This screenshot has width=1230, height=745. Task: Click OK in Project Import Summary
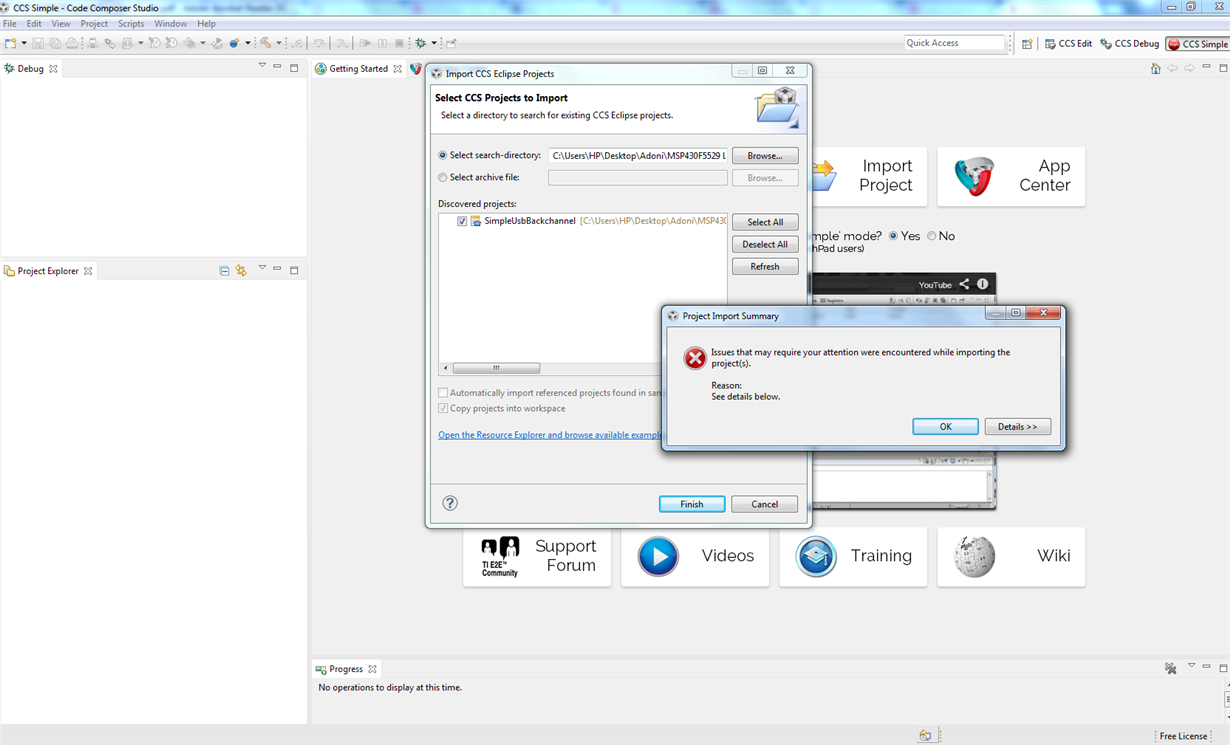tap(945, 426)
